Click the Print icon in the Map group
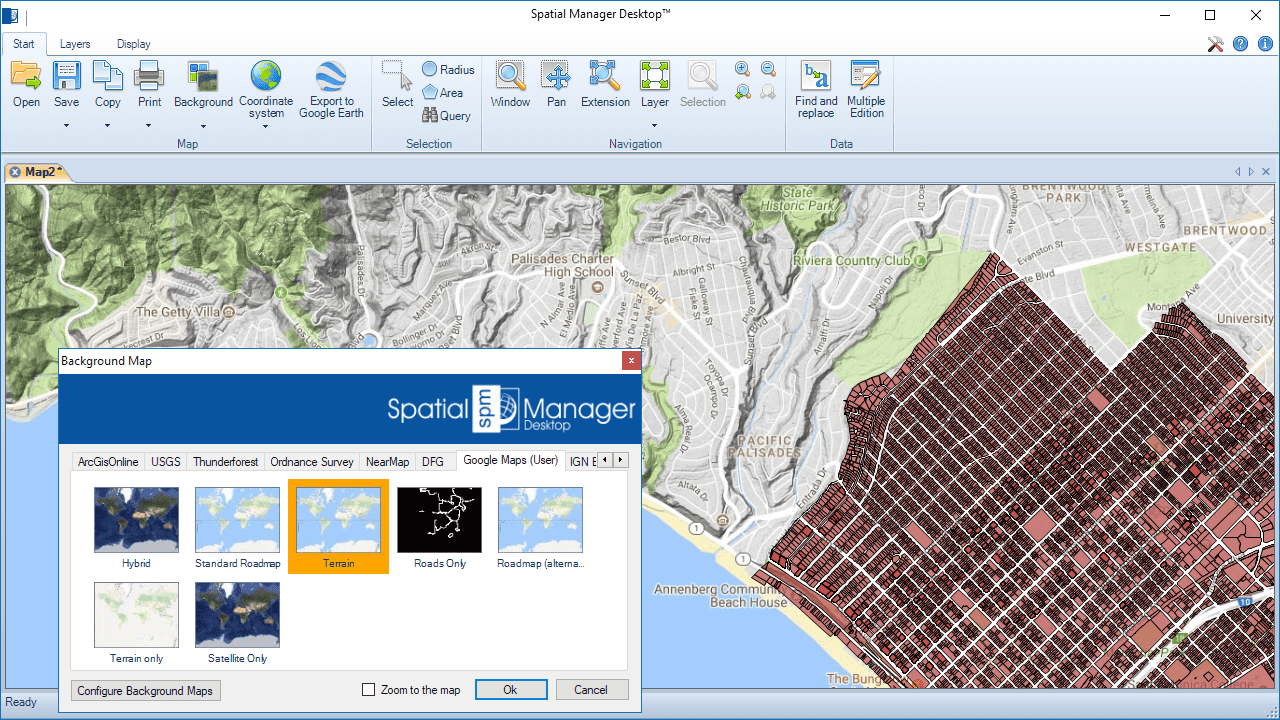Screen dimensions: 1280x720 click(x=149, y=76)
